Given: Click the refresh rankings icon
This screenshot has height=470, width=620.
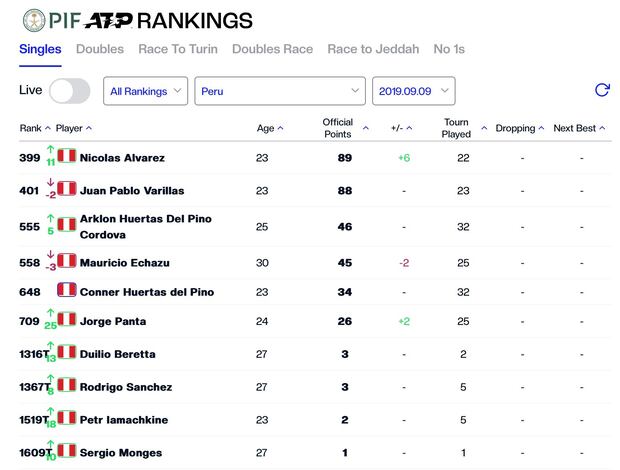Looking at the screenshot, I should [x=602, y=90].
